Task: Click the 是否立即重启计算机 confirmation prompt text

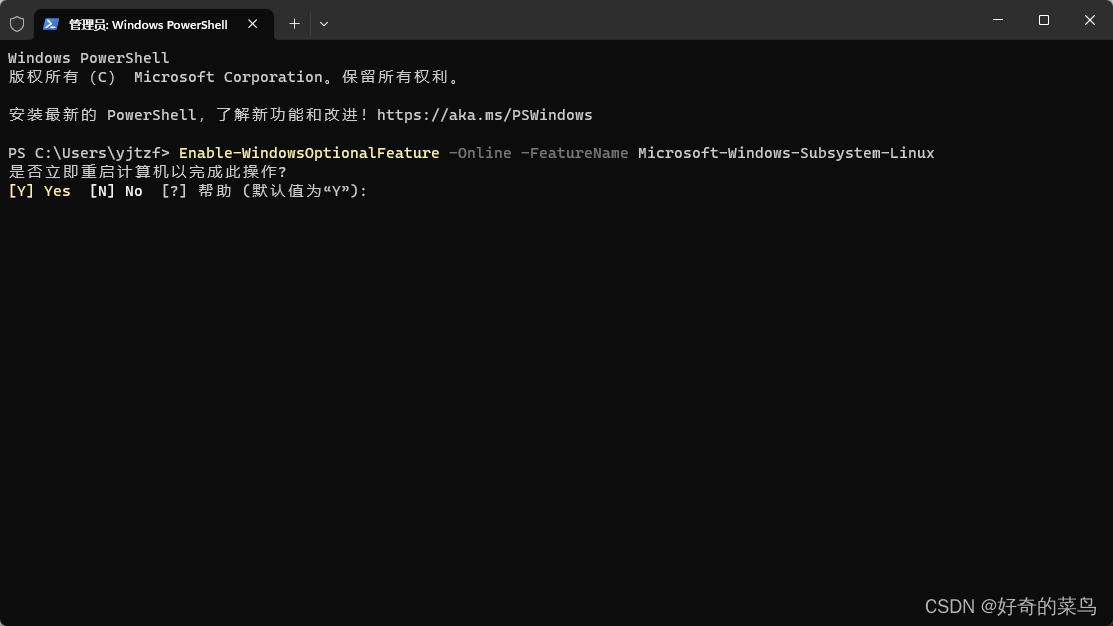Action: (x=147, y=172)
